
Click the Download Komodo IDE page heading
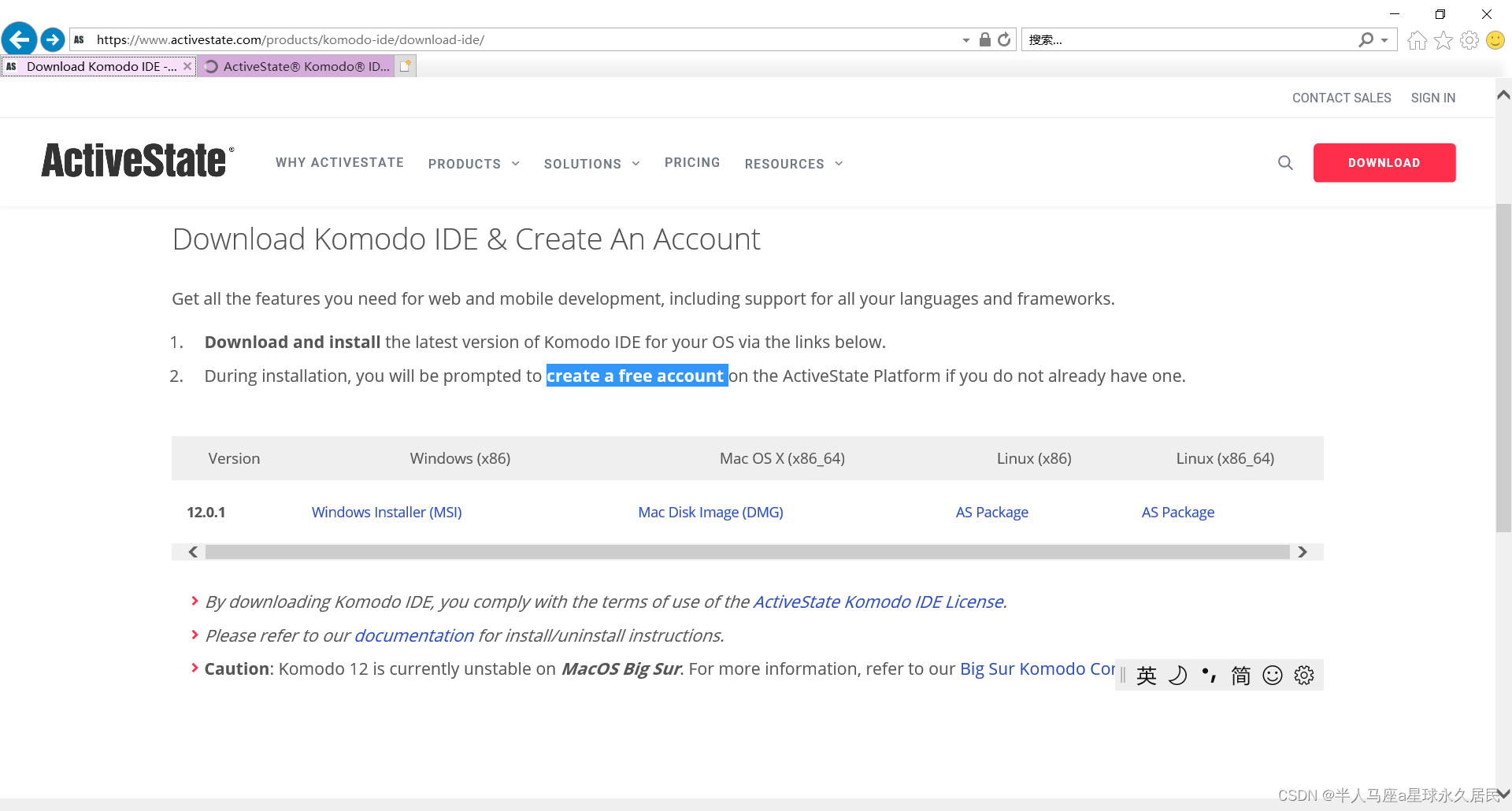466,239
